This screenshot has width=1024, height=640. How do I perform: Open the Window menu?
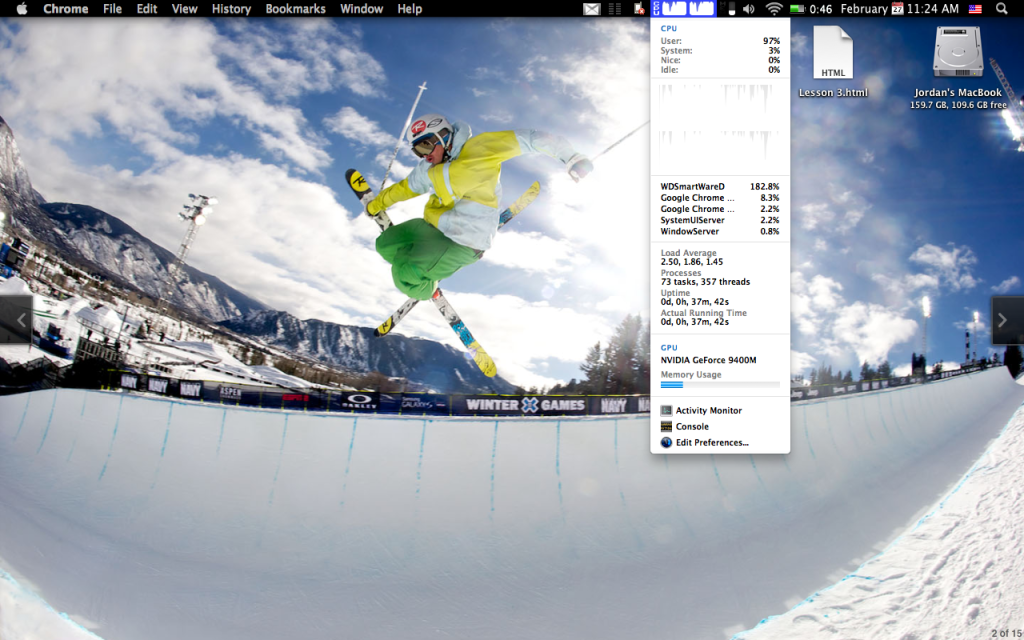(x=361, y=8)
